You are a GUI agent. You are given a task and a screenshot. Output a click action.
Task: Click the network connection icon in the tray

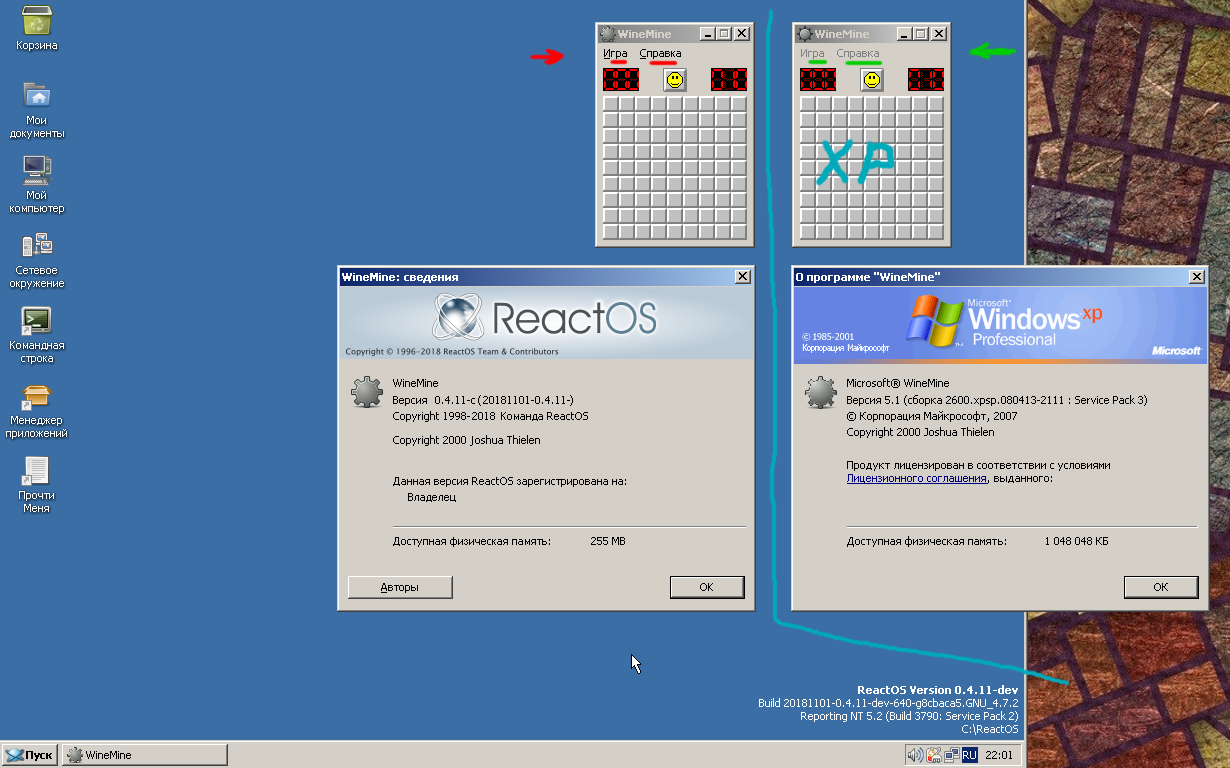click(951, 755)
